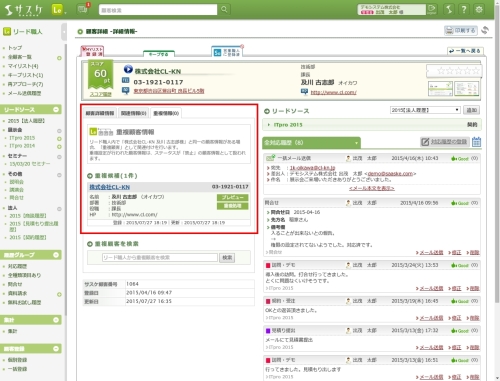The height and width of the screenshot is (381, 500).
Task: Toggle the リードソース sidebar section collapse circle
Action: (56, 109)
